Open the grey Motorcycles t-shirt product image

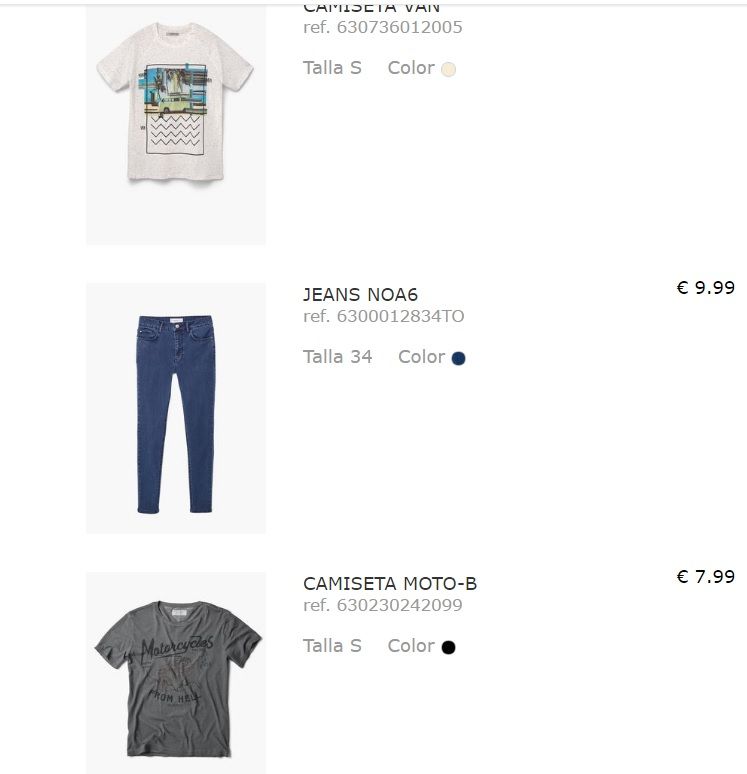point(176,673)
